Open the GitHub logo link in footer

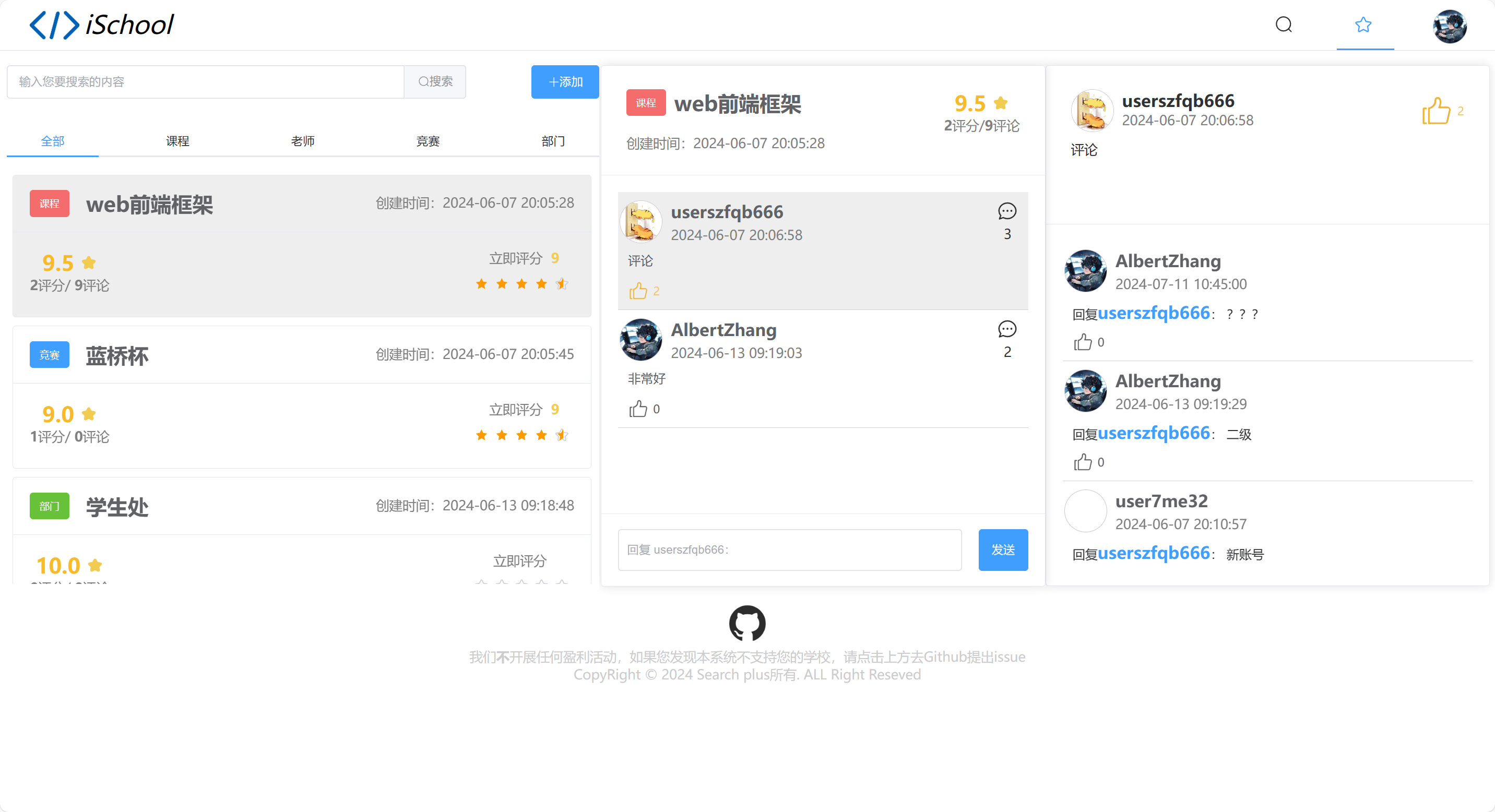click(747, 623)
